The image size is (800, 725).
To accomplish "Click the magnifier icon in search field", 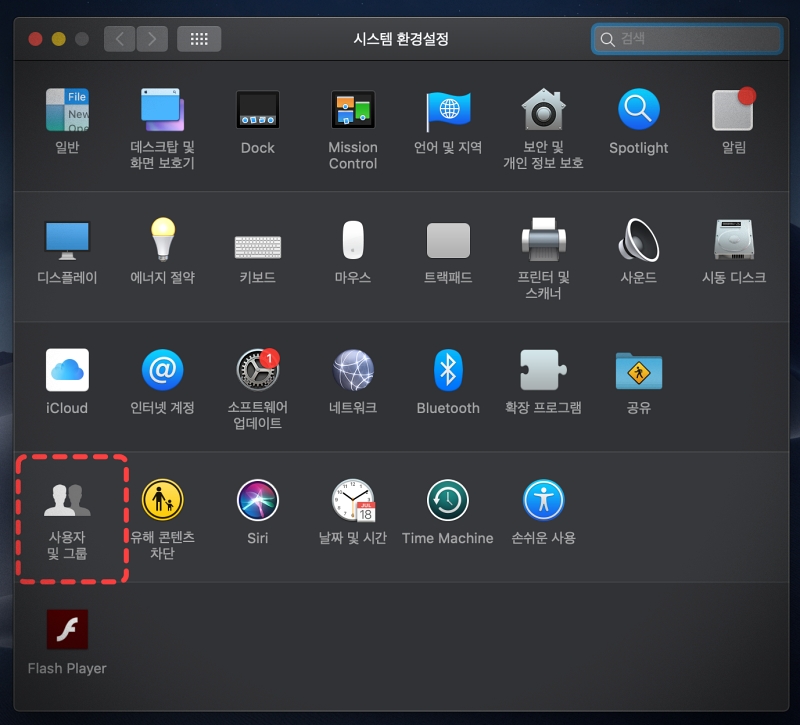I will tap(607, 39).
